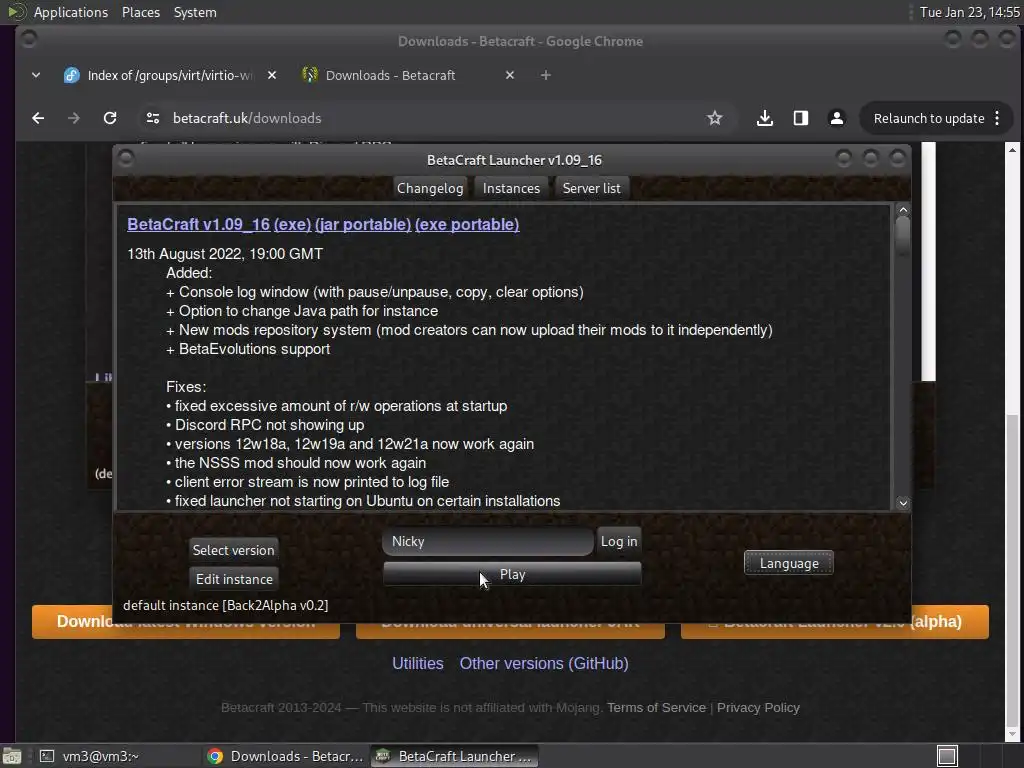1024x768 pixels.
Task: Open the launcher Changelog tab
Action: [430, 188]
